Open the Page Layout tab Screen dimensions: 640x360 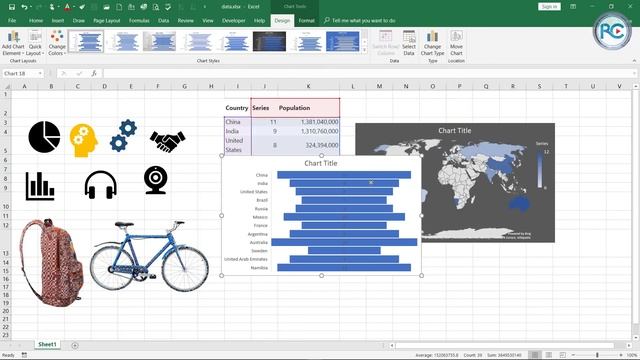[x=107, y=20]
